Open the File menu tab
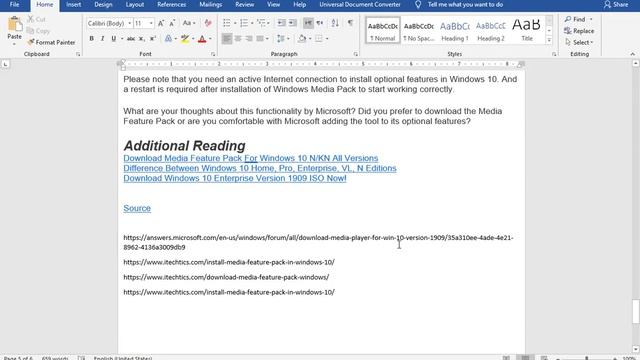The image size is (640, 360). point(15,5)
